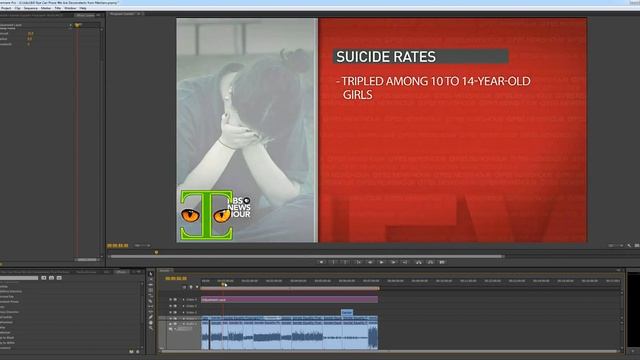Image resolution: width=640 pixels, height=360 pixels.
Task: Click the Mark Out button
Action: pos(345,262)
